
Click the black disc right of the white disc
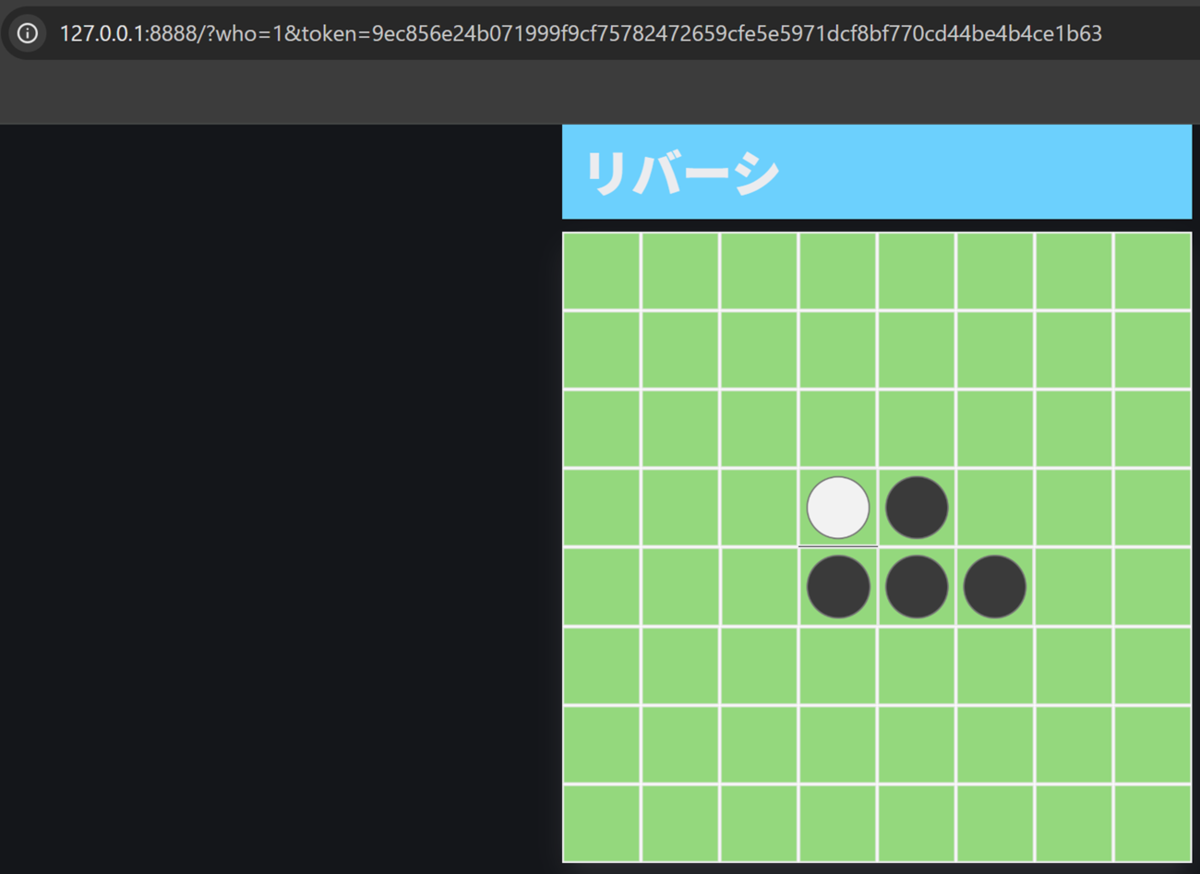click(x=916, y=507)
